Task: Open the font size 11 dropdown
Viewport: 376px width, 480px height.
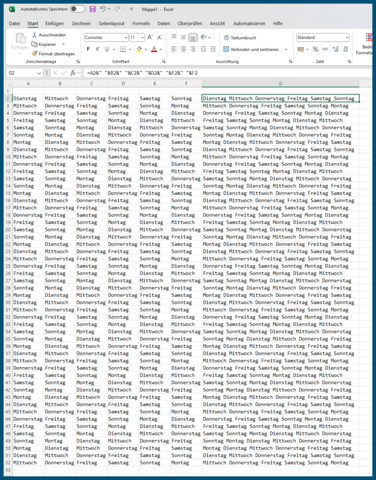Action: 142,37
